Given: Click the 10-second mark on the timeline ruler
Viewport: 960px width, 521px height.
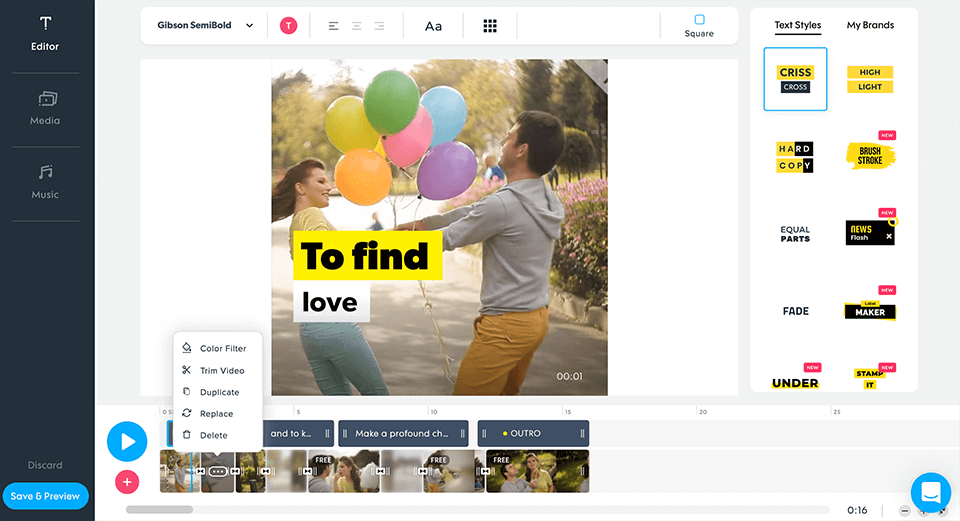Looking at the screenshot, I should coord(433,411).
